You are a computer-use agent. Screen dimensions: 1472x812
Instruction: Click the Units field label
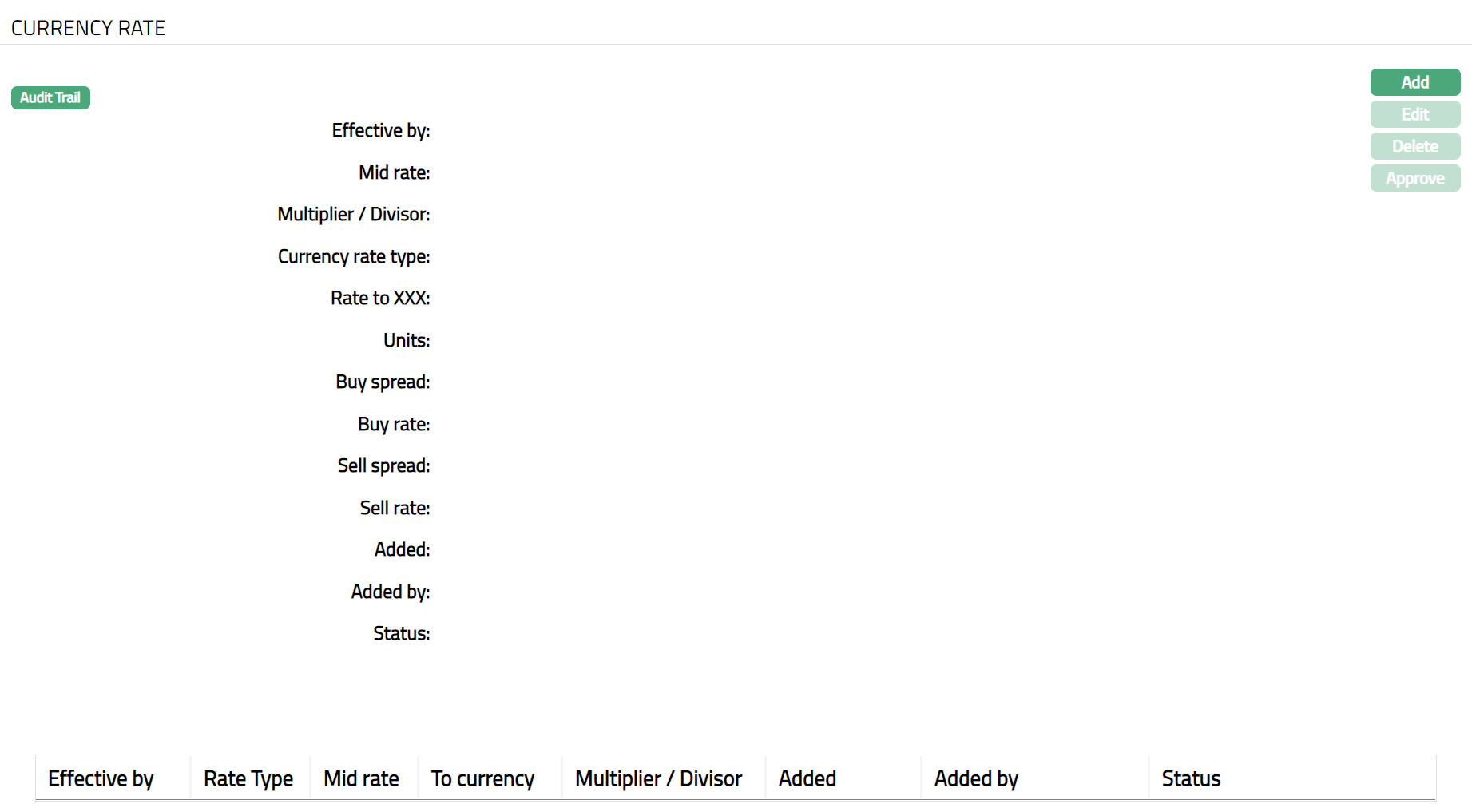point(406,340)
